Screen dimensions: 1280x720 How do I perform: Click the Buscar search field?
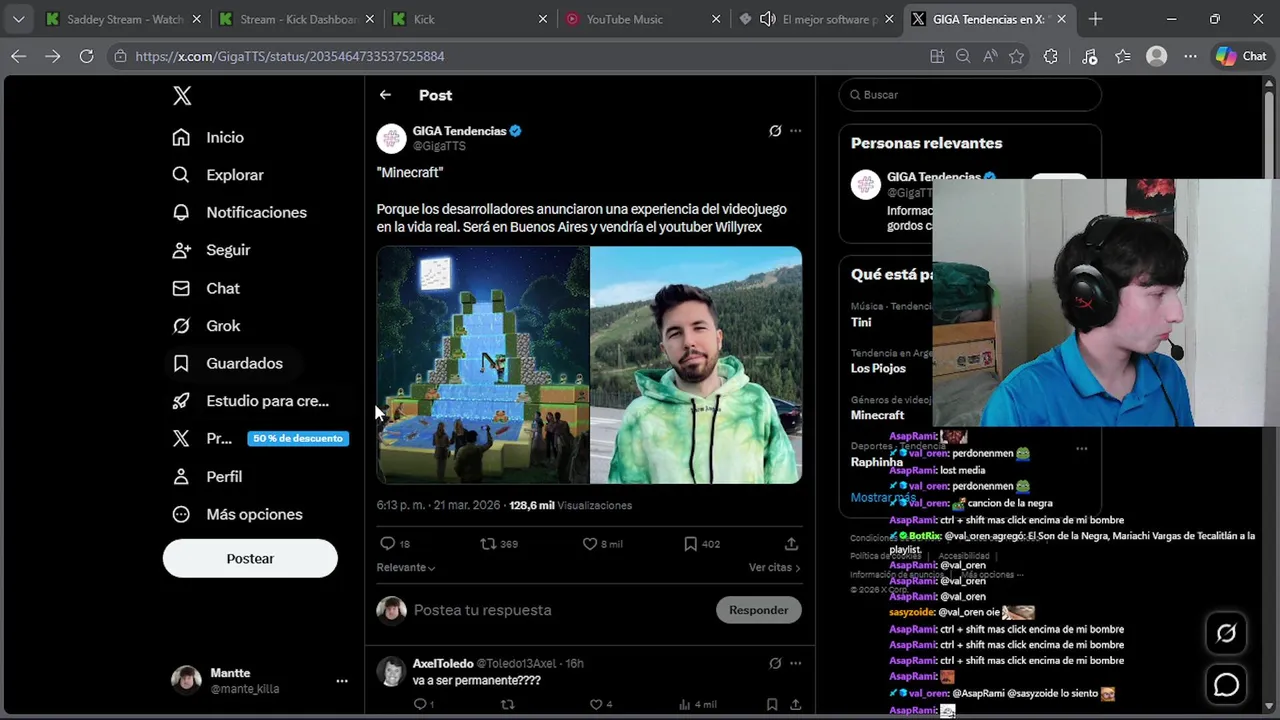pos(970,95)
